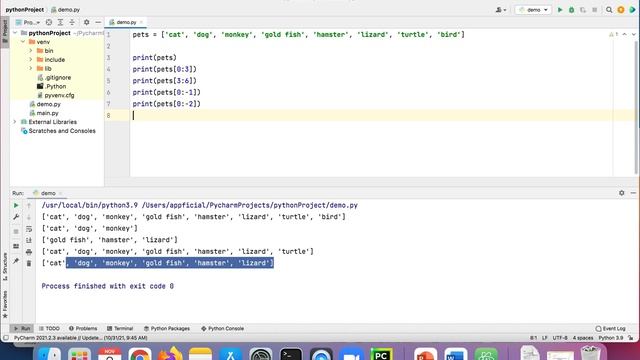The image size is (640, 360).
Task: Open the Problems tool window tab
Action: pyautogui.click(x=83, y=328)
